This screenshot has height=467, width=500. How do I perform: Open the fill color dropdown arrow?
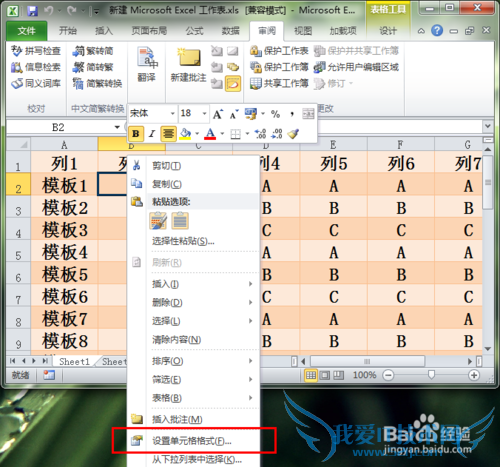(x=197, y=134)
